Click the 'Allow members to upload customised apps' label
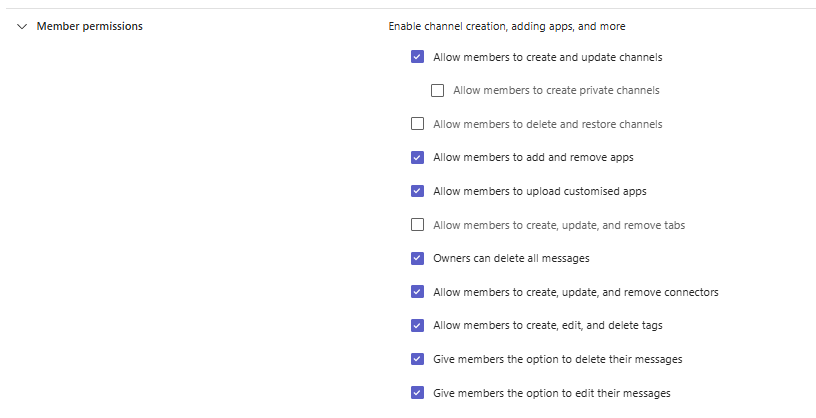816x418 pixels. pos(541,192)
